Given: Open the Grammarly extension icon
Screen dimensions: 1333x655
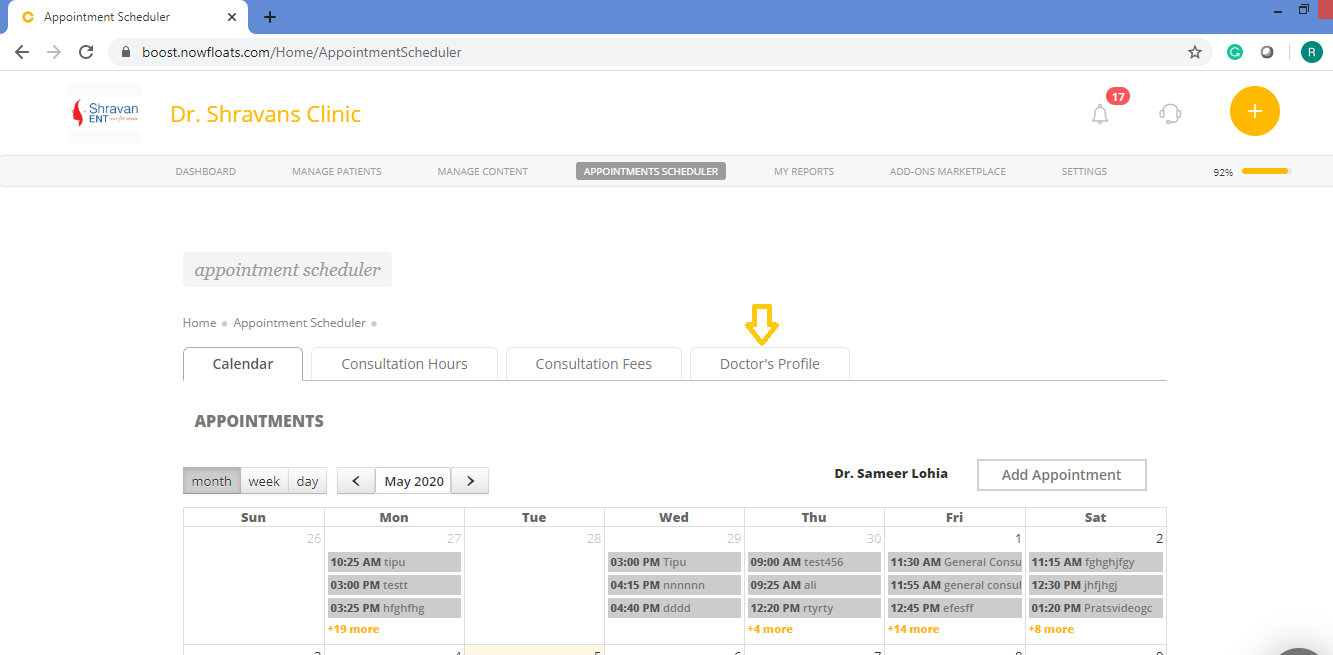Looking at the screenshot, I should point(1236,52).
